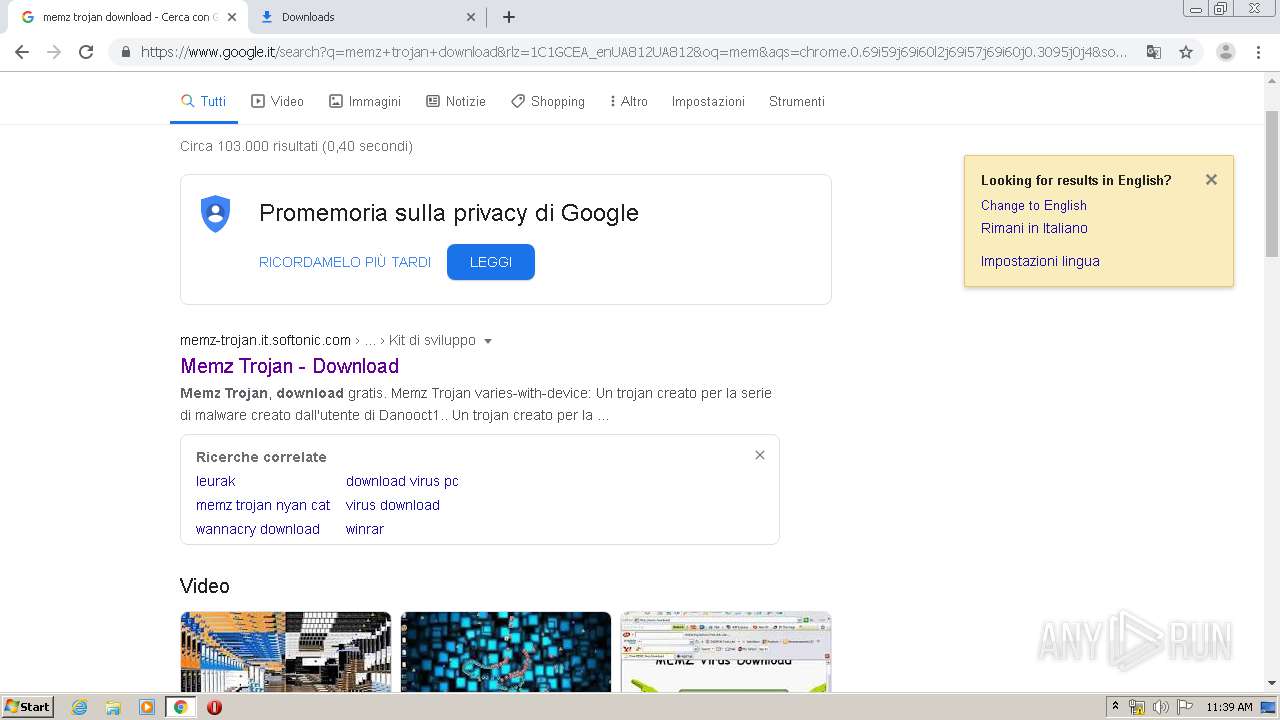
Task: Click the red Opera-style taskbar icon
Action: pyautogui.click(x=214, y=707)
